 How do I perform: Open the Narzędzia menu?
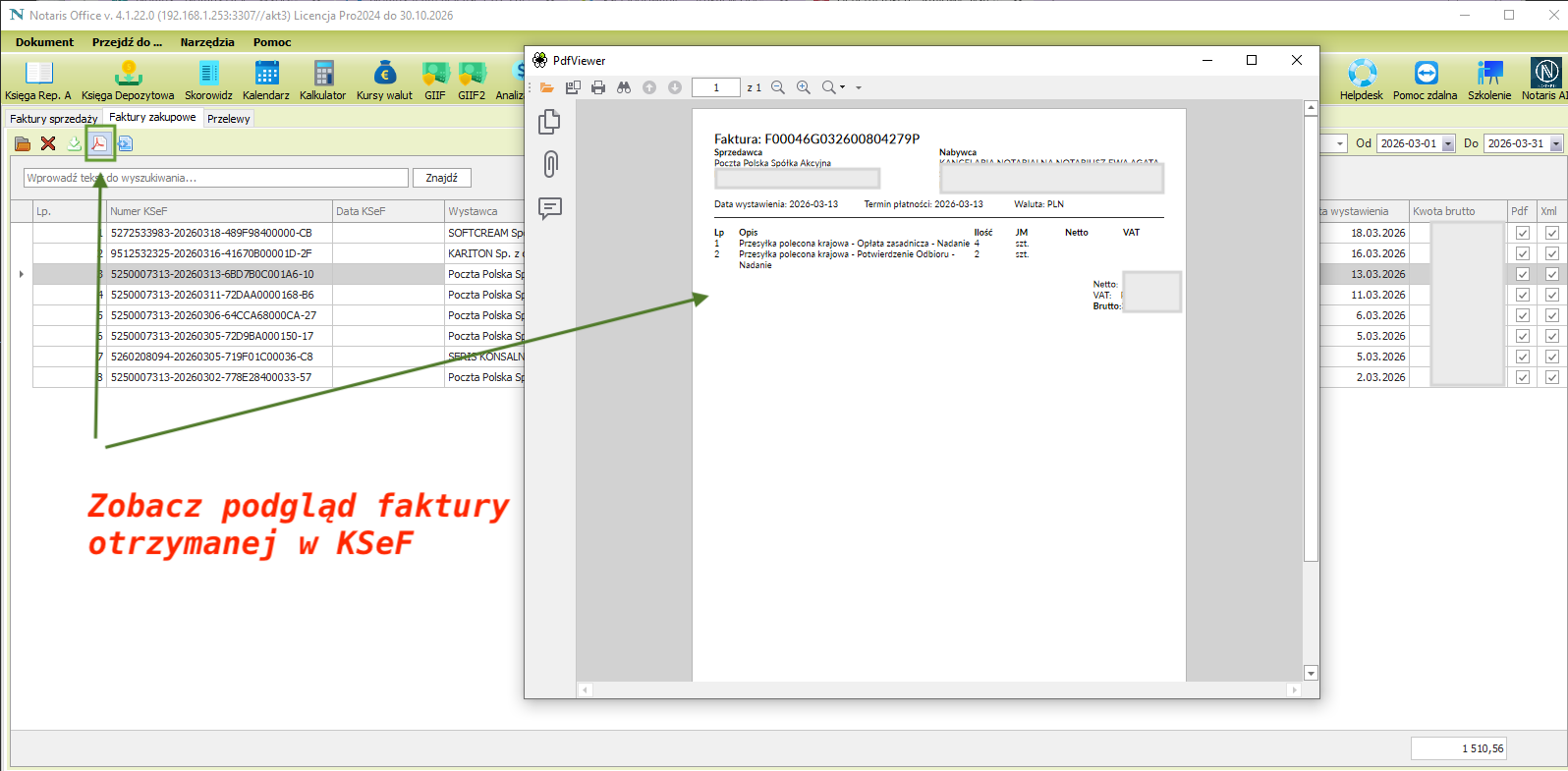tap(207, 42)
